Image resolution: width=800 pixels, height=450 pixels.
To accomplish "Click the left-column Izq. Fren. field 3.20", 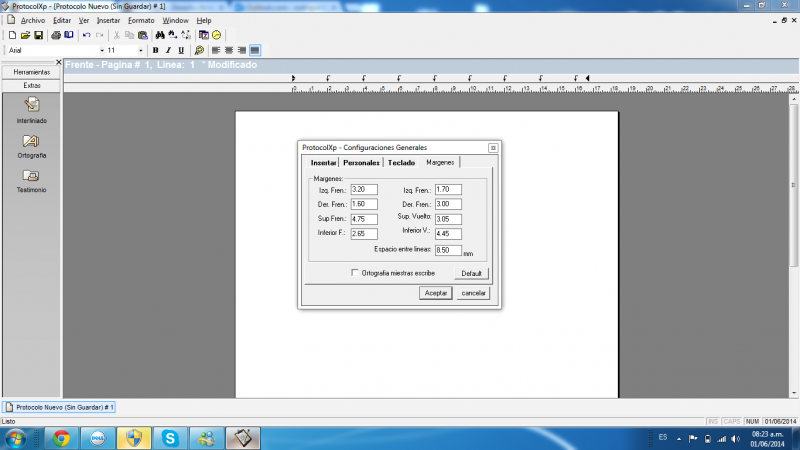I will [x=364, y=189].
